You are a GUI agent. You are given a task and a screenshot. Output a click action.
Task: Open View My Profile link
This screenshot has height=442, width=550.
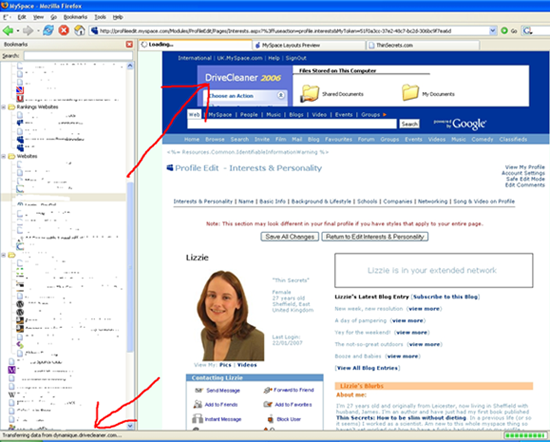pos(525,167)
